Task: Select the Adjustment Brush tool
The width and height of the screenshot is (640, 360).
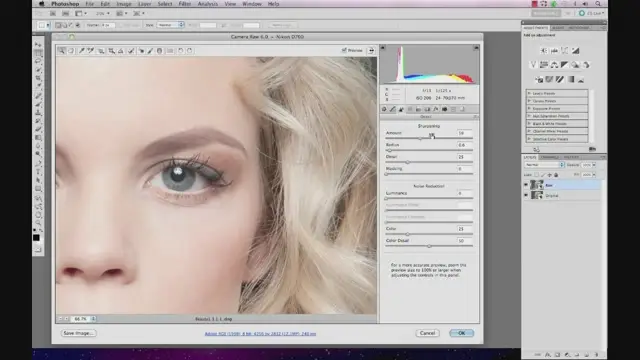Action: point(150,51)
